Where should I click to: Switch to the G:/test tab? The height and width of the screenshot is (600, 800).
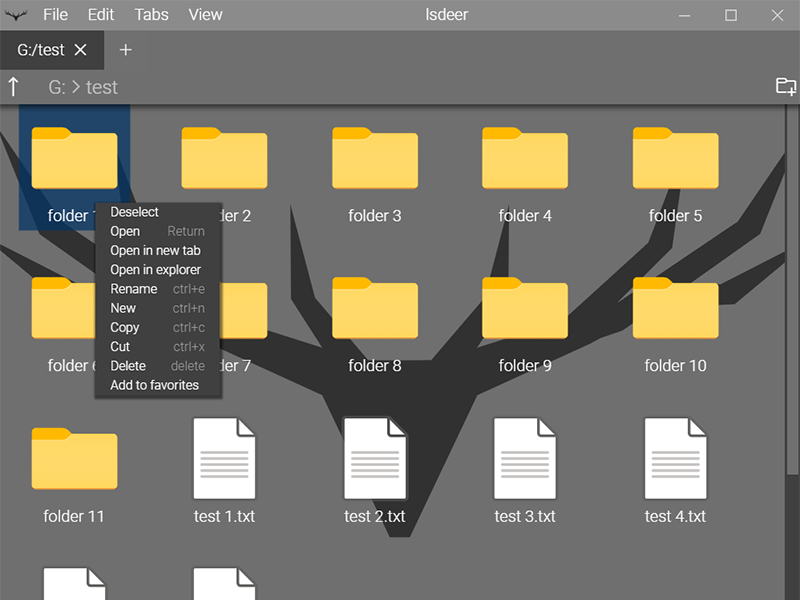click(41, 50)
